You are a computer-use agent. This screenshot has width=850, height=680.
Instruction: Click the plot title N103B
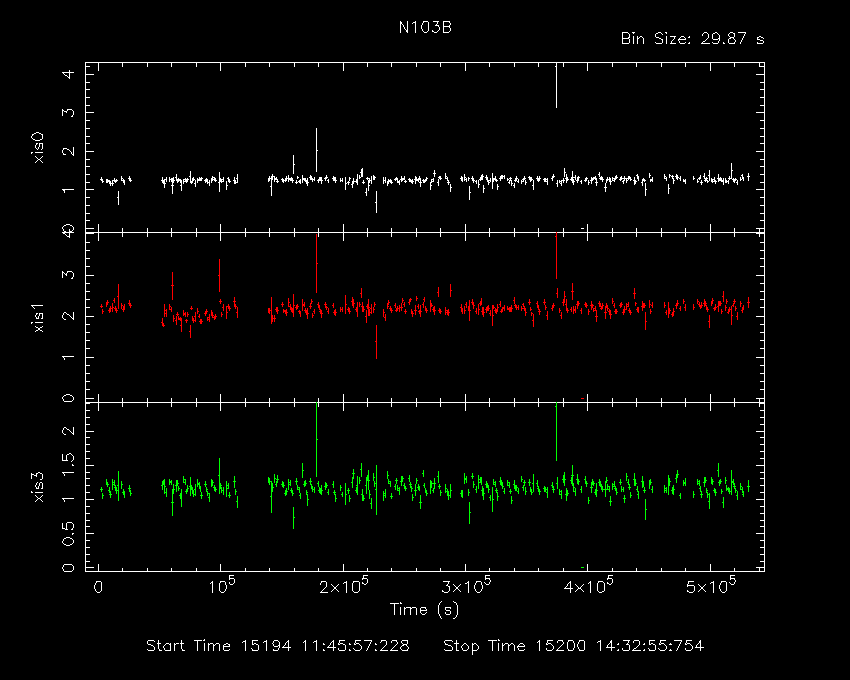[425, 28]
